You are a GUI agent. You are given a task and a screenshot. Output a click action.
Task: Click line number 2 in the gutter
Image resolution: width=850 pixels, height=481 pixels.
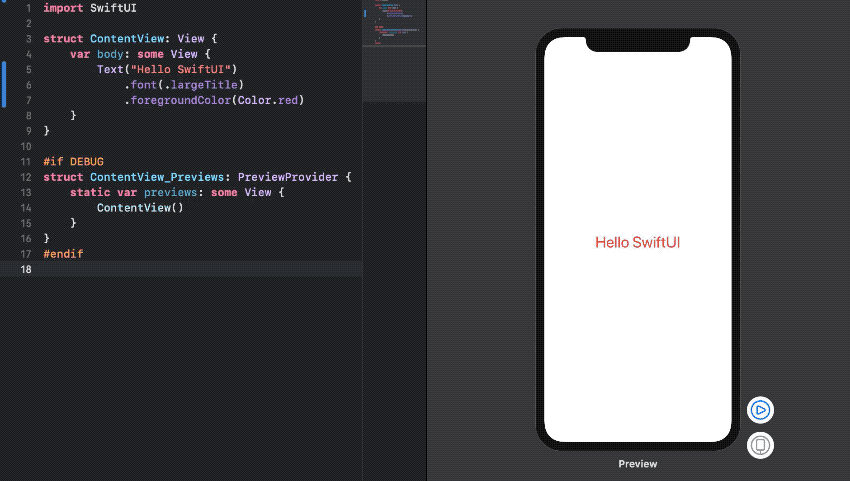coord(28,23)
